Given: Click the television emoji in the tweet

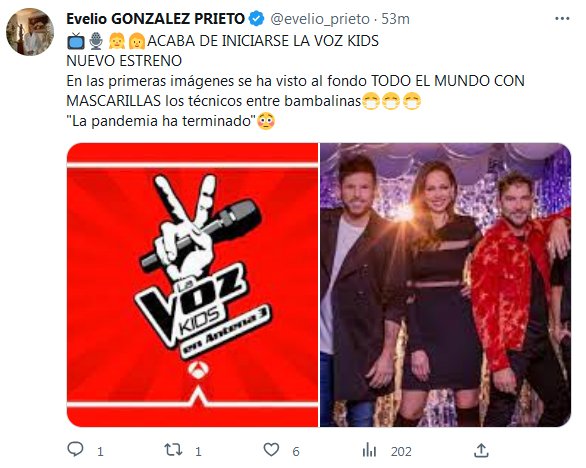Looking at the screenshot, I should point(76,41).
